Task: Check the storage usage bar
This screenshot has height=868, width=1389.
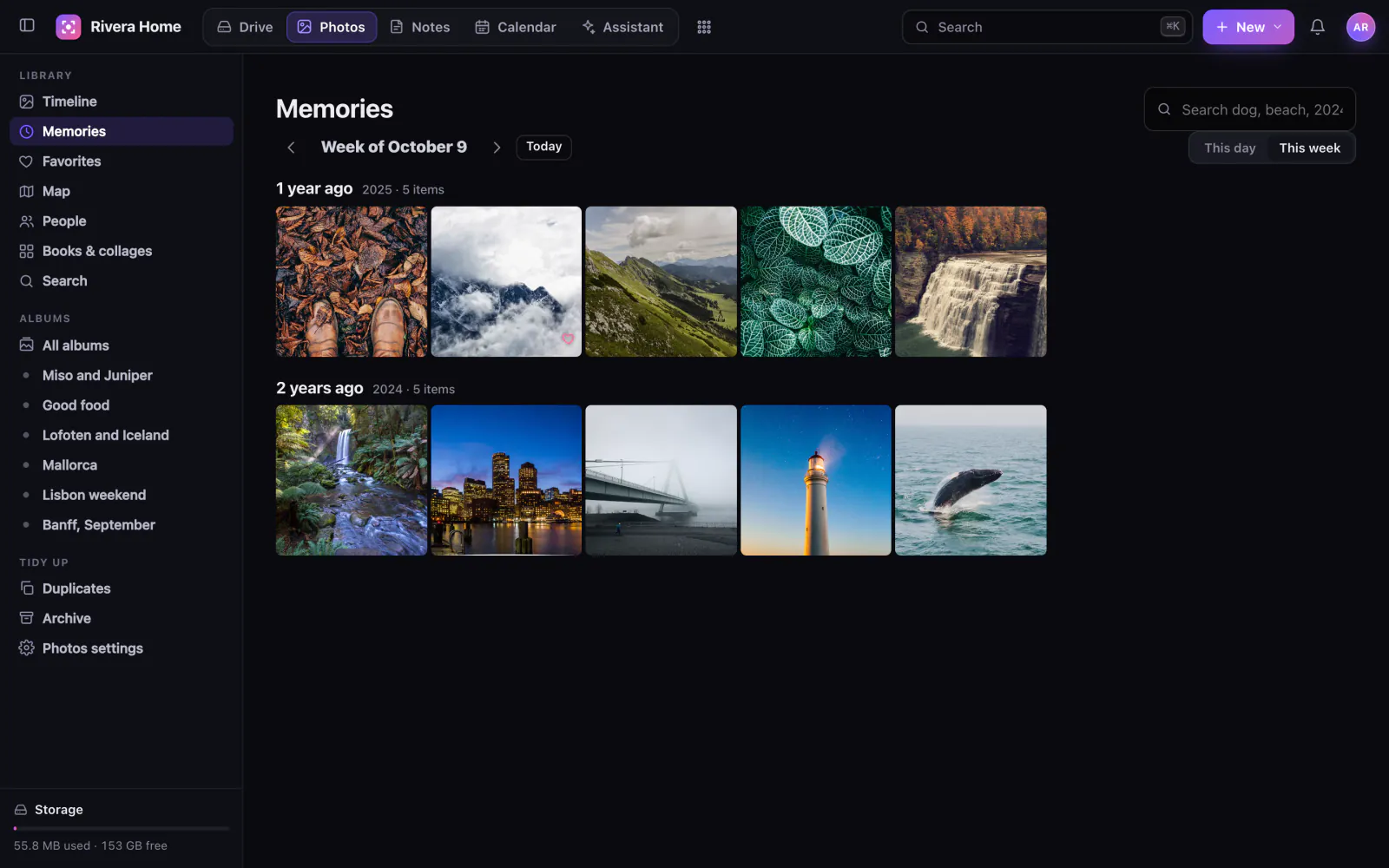Action: (x=122, y=828)
